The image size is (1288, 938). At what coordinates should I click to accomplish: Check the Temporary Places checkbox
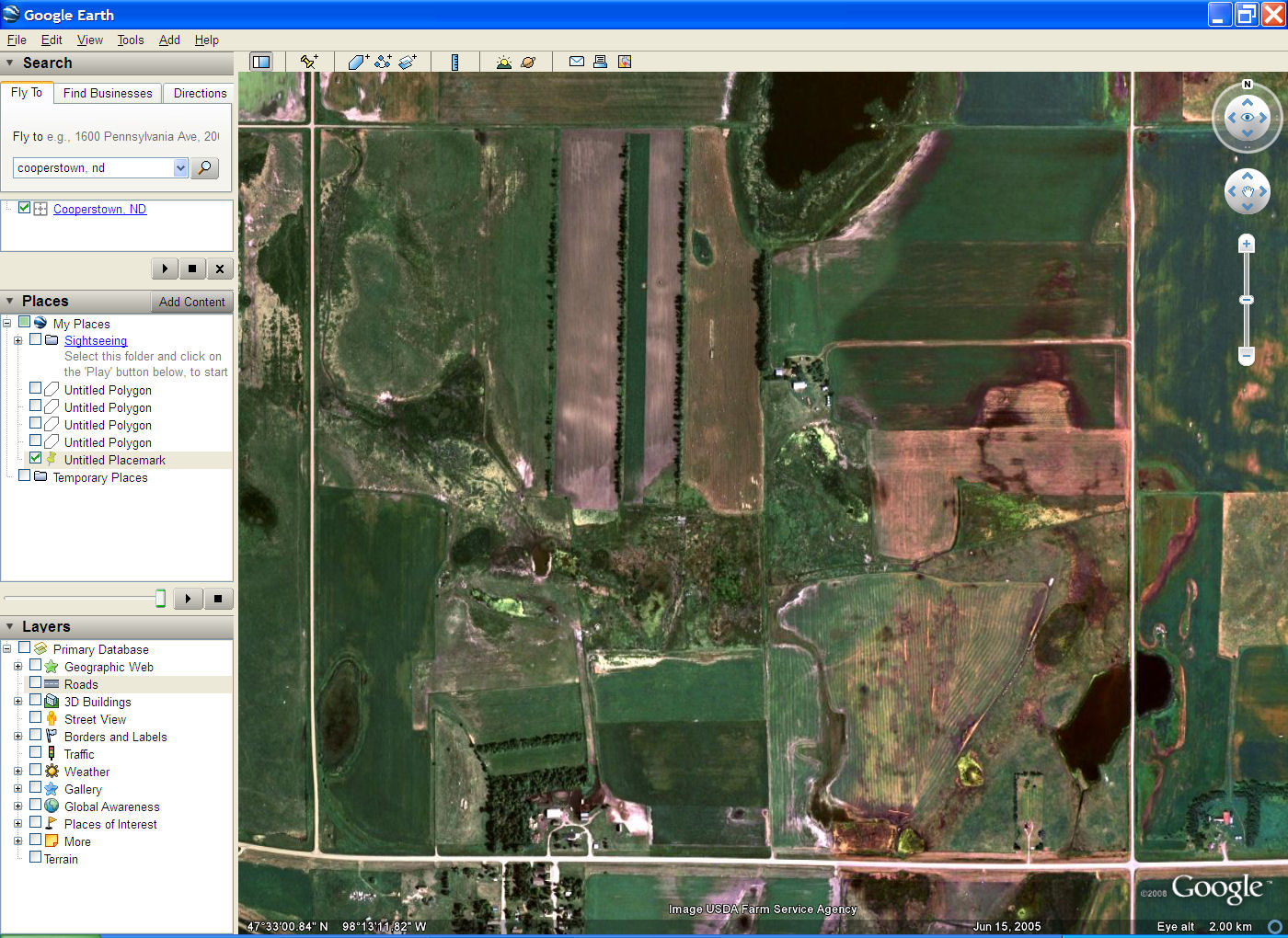point(25,475)
